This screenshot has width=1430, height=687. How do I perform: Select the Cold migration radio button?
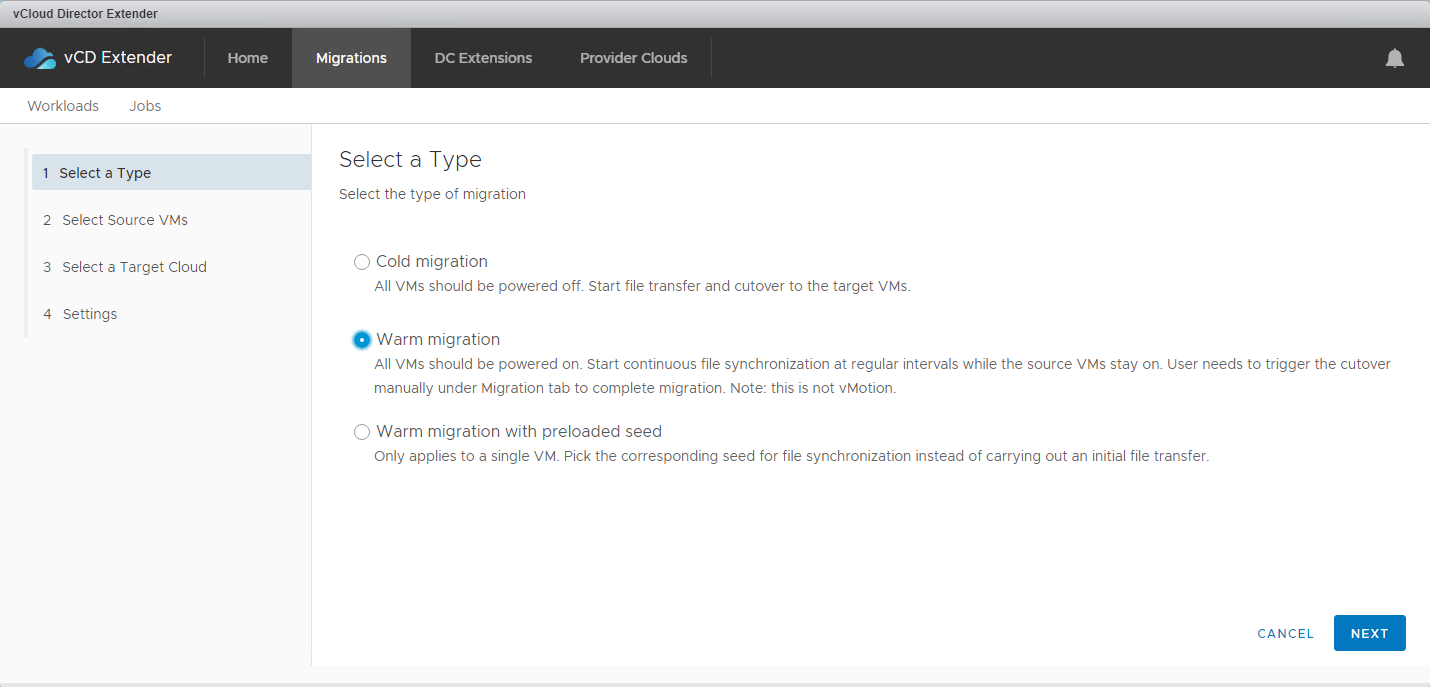pos(362,262)
